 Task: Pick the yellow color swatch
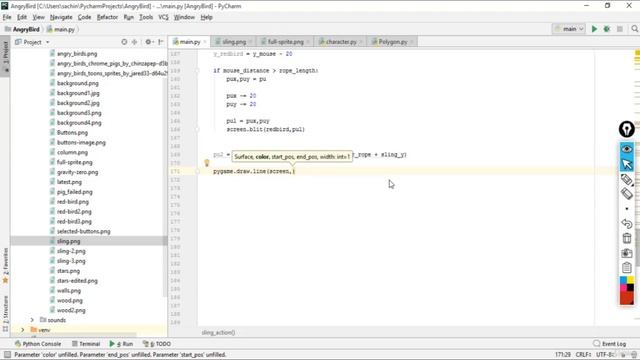pos(630,280)
